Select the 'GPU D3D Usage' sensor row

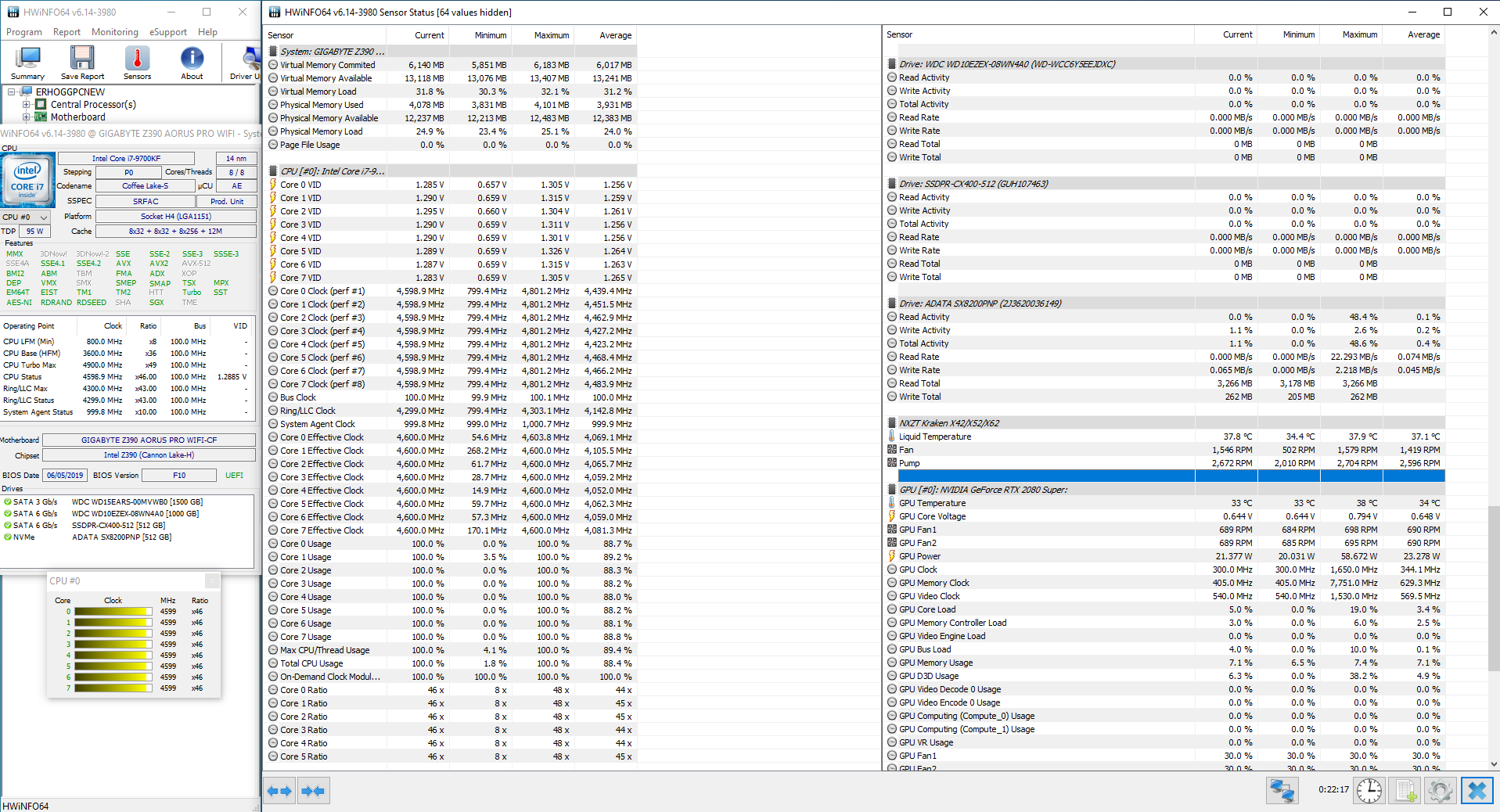tap(1165, 676)
